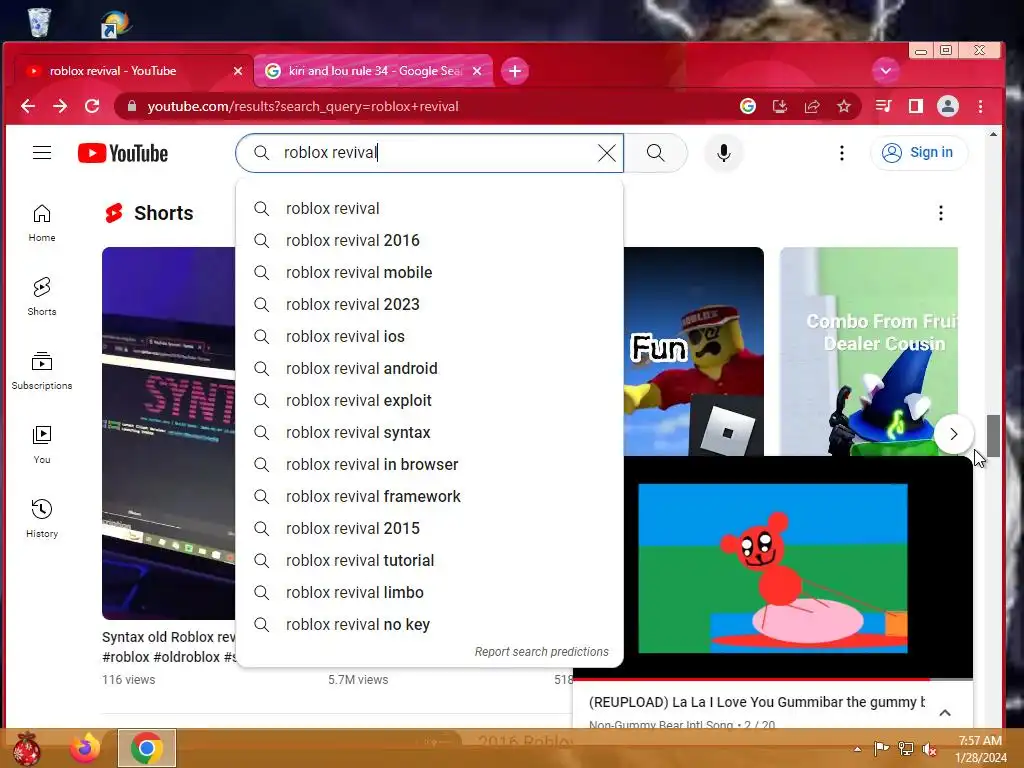The height and width of the screenshot is (768, 1024).
Task: Open YouTube settings three-dot menu
Action: pyautogui.click(x=842, y=153)
